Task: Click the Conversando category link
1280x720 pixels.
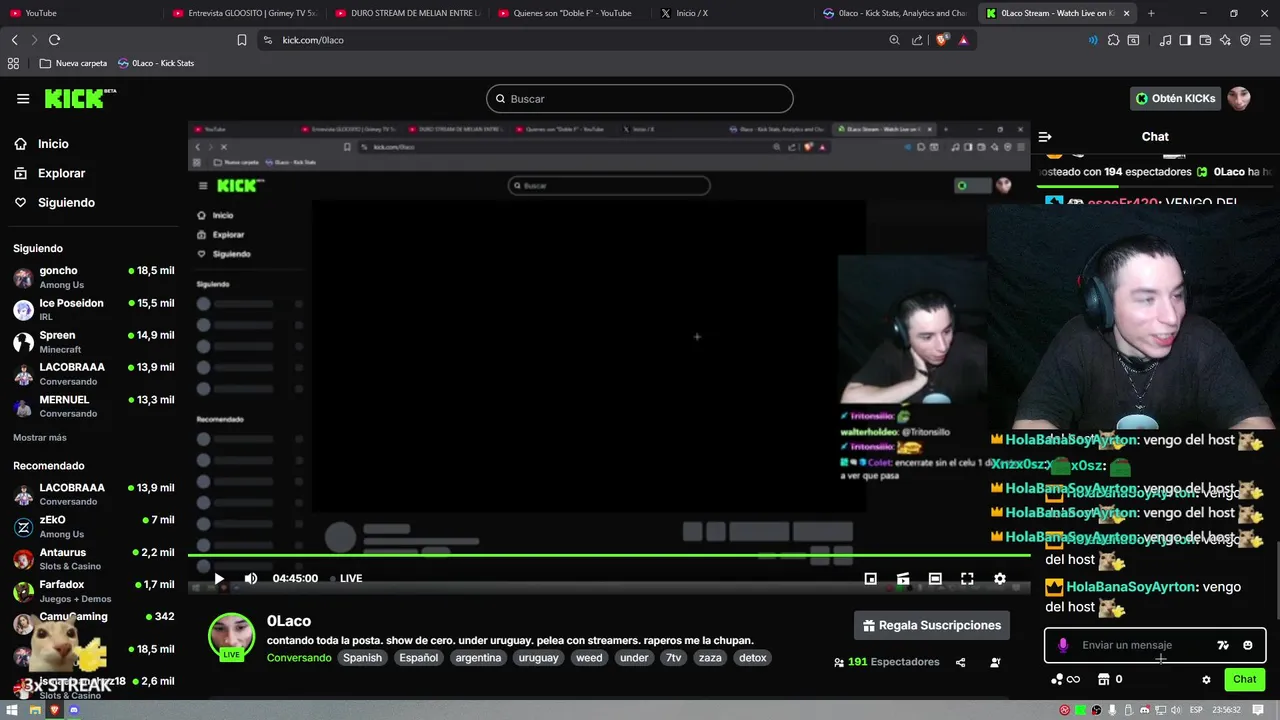Action: (x=299, y=658)
